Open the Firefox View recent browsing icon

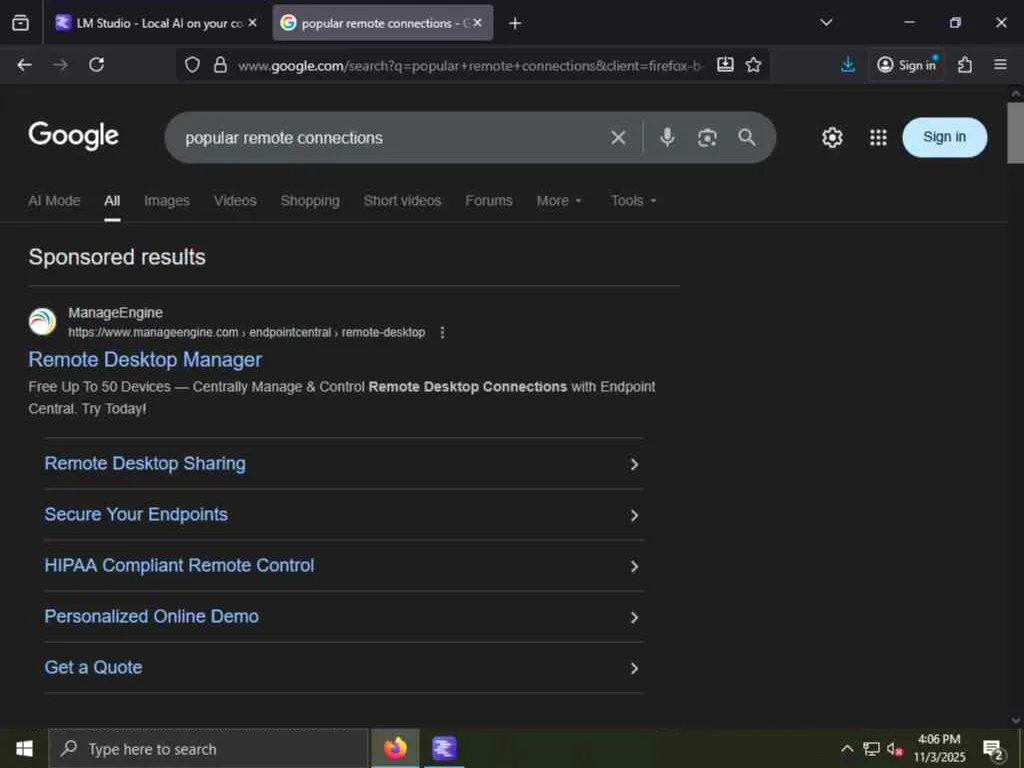[20, 23]
